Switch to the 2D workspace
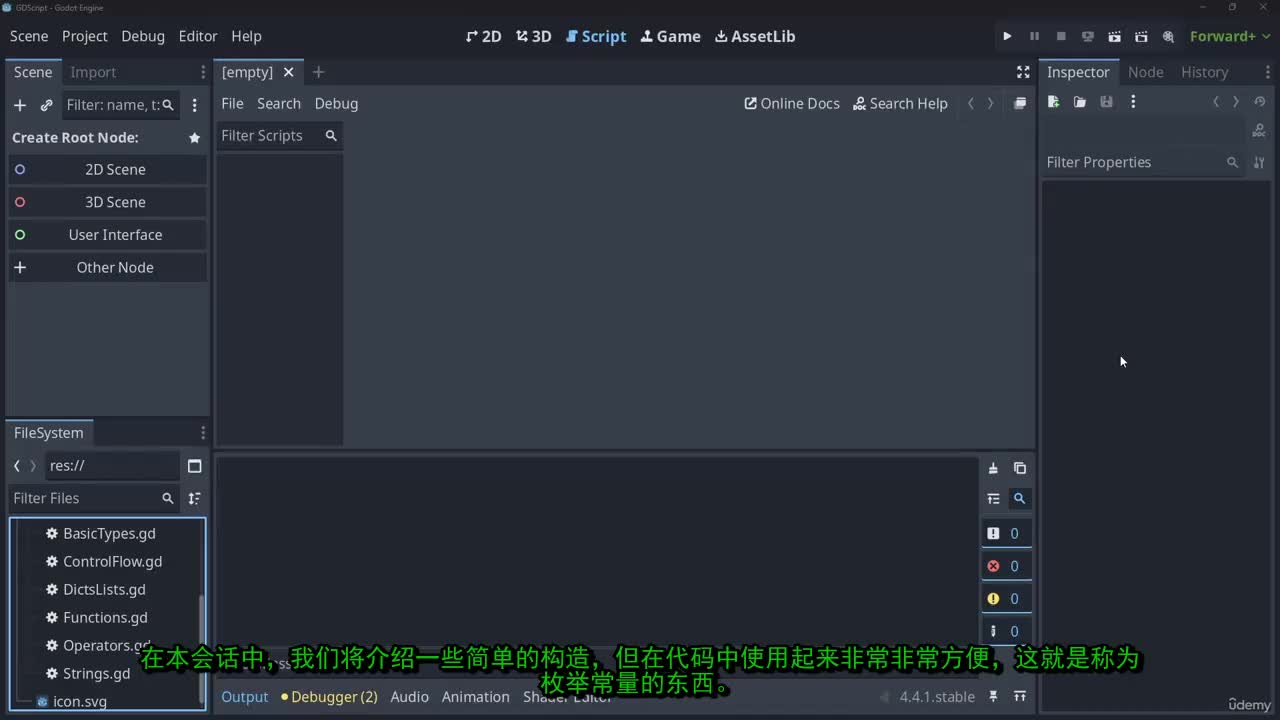The height and width of the screenshot is (720, 1280). coord(484,36)
